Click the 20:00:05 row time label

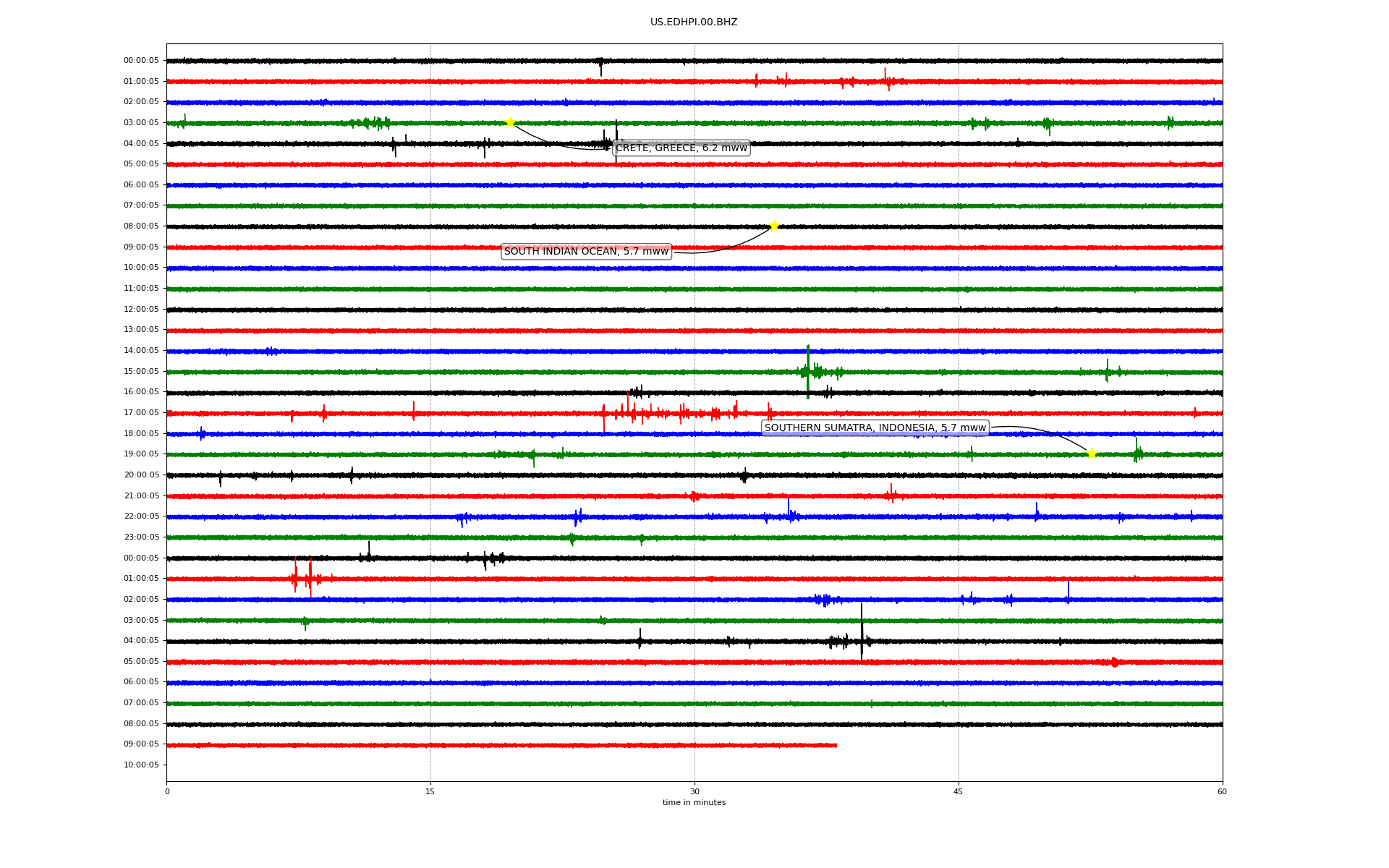(x=141, y=475)
